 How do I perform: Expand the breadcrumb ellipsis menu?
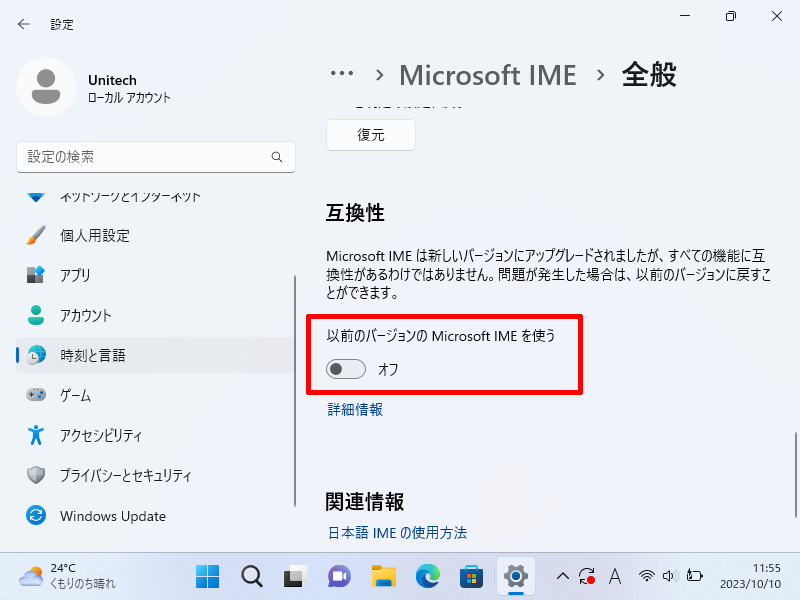(x=342, y=74)
